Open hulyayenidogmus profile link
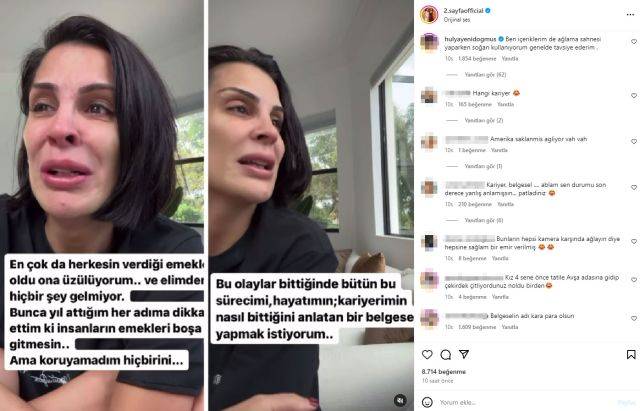The height and width of the screenshot is (411, 640). 470,39
